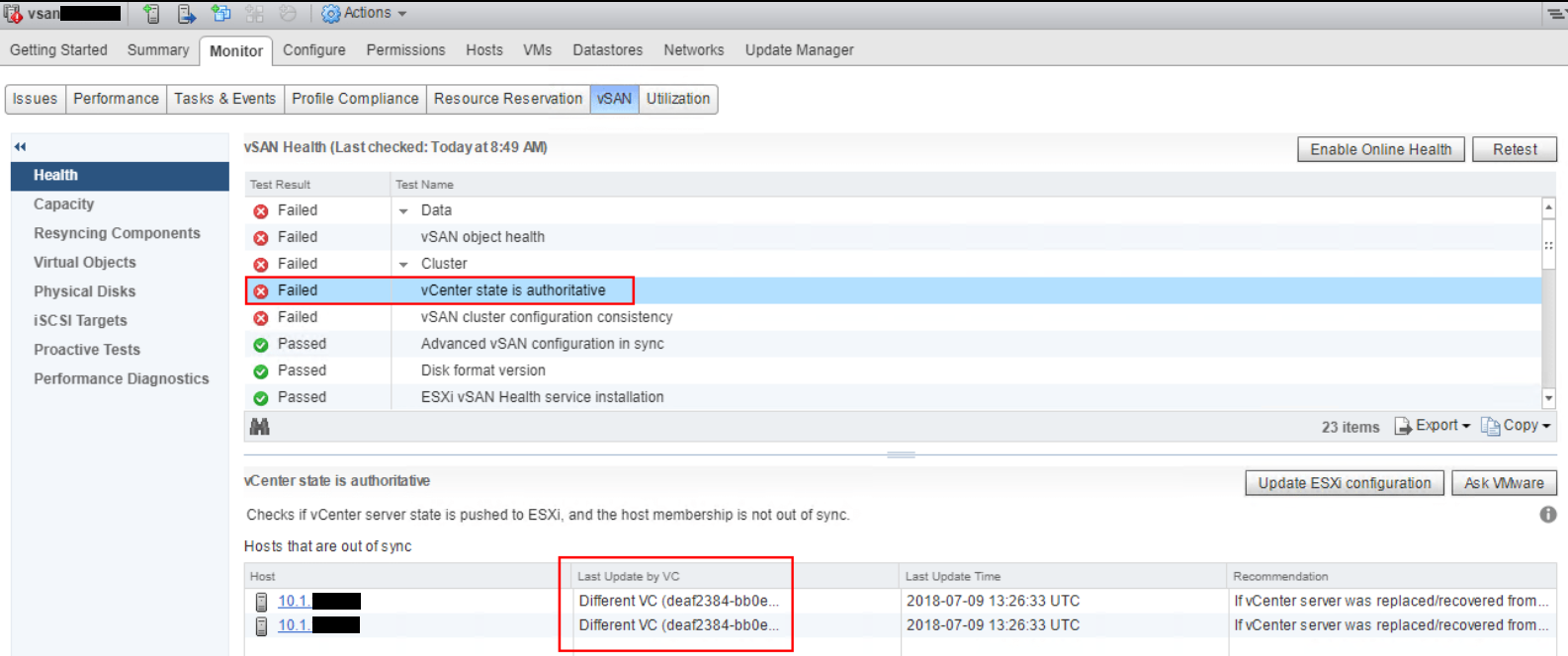Click the failed icon for vCenter state authoritative

261,291
